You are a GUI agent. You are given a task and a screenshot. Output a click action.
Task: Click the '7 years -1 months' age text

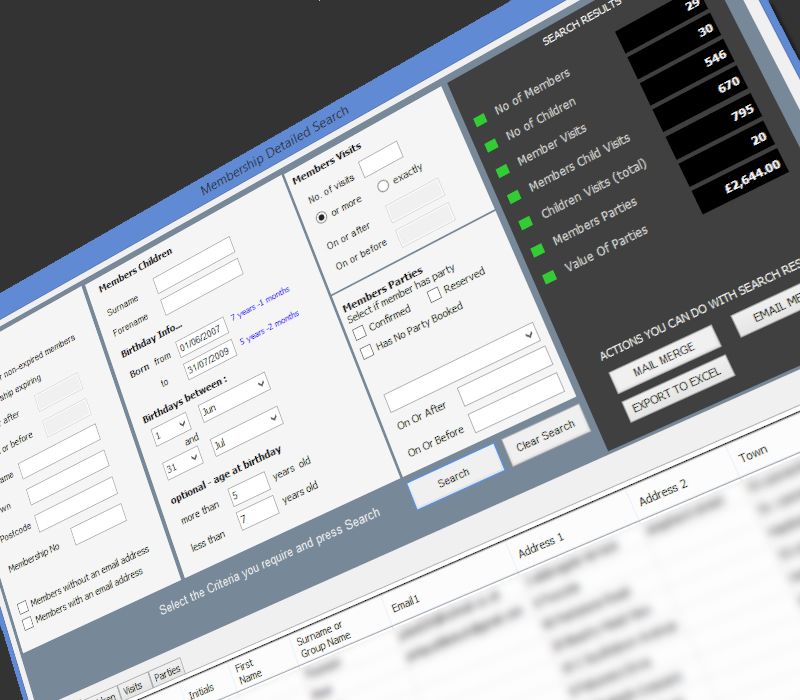pos(260,303)
